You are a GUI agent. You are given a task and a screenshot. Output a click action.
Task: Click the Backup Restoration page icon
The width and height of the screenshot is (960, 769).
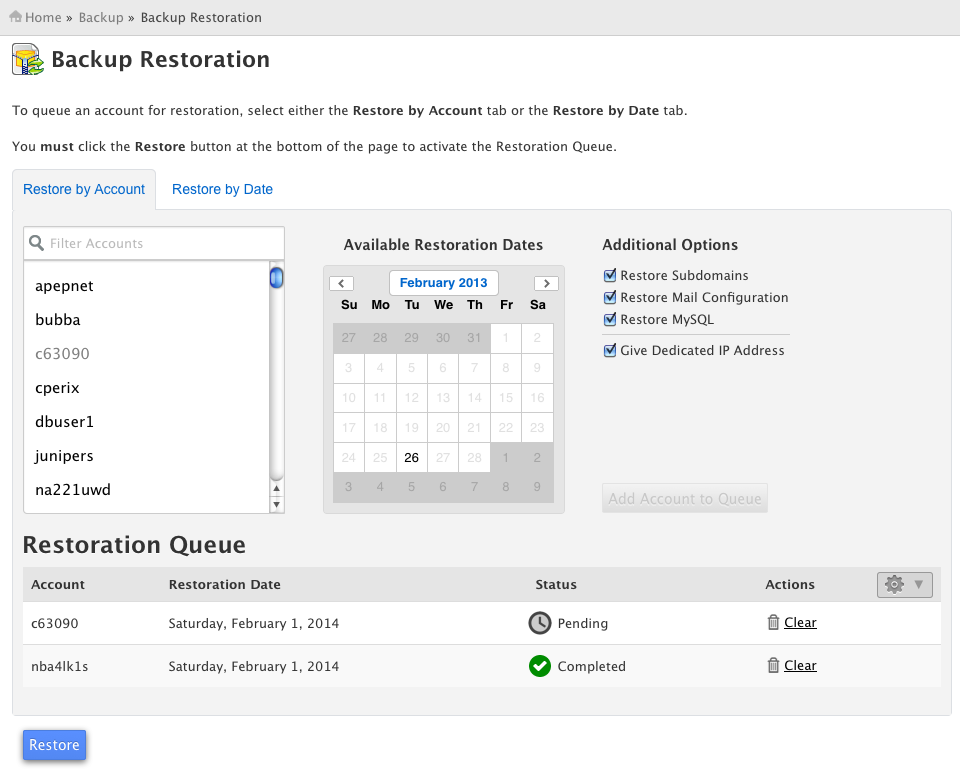pos(28,59)
